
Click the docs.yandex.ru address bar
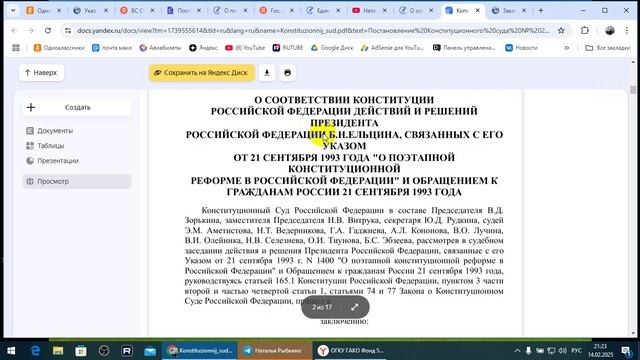(313, 30)
